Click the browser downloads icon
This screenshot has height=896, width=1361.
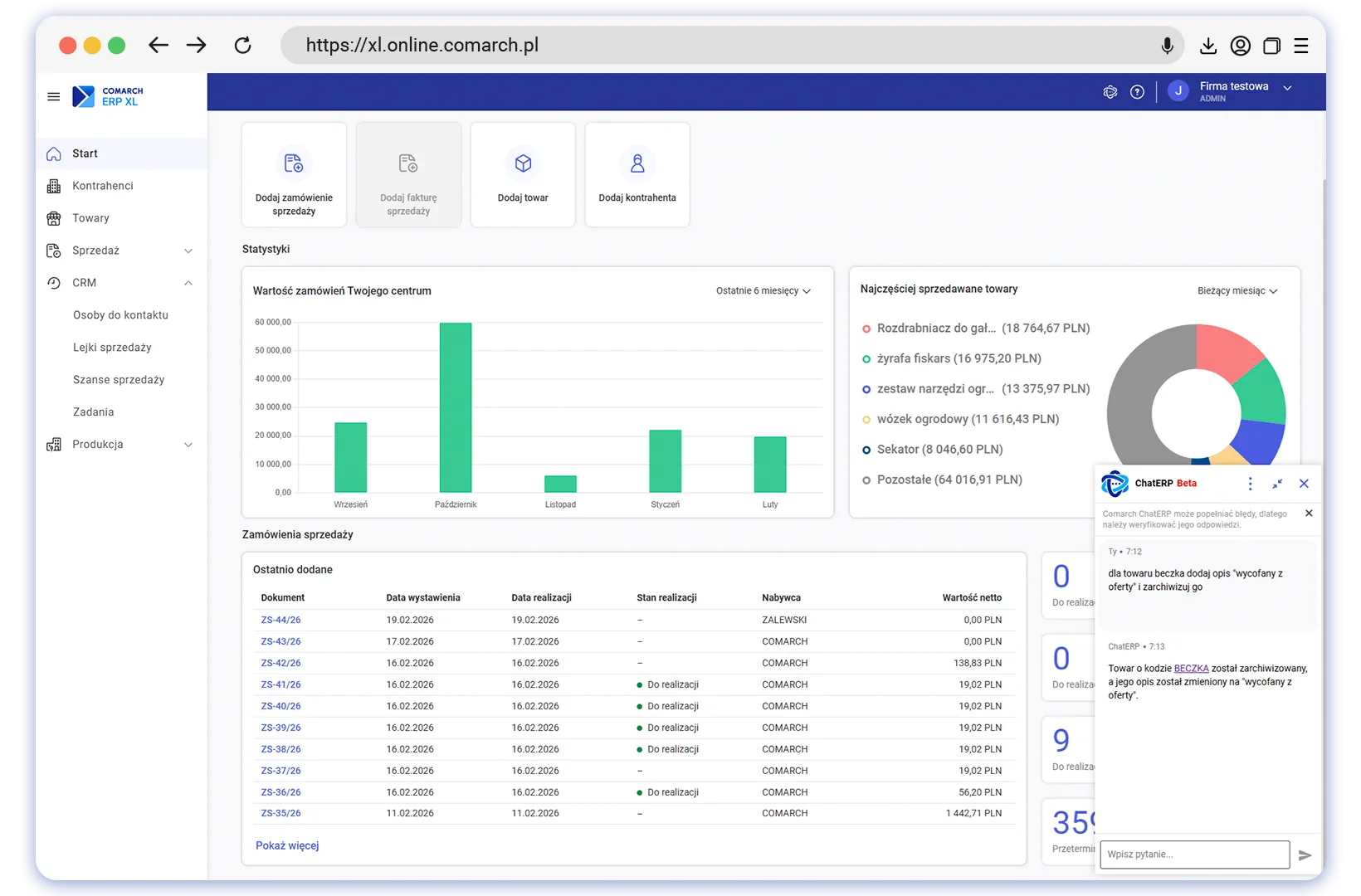pos(1208,46)
